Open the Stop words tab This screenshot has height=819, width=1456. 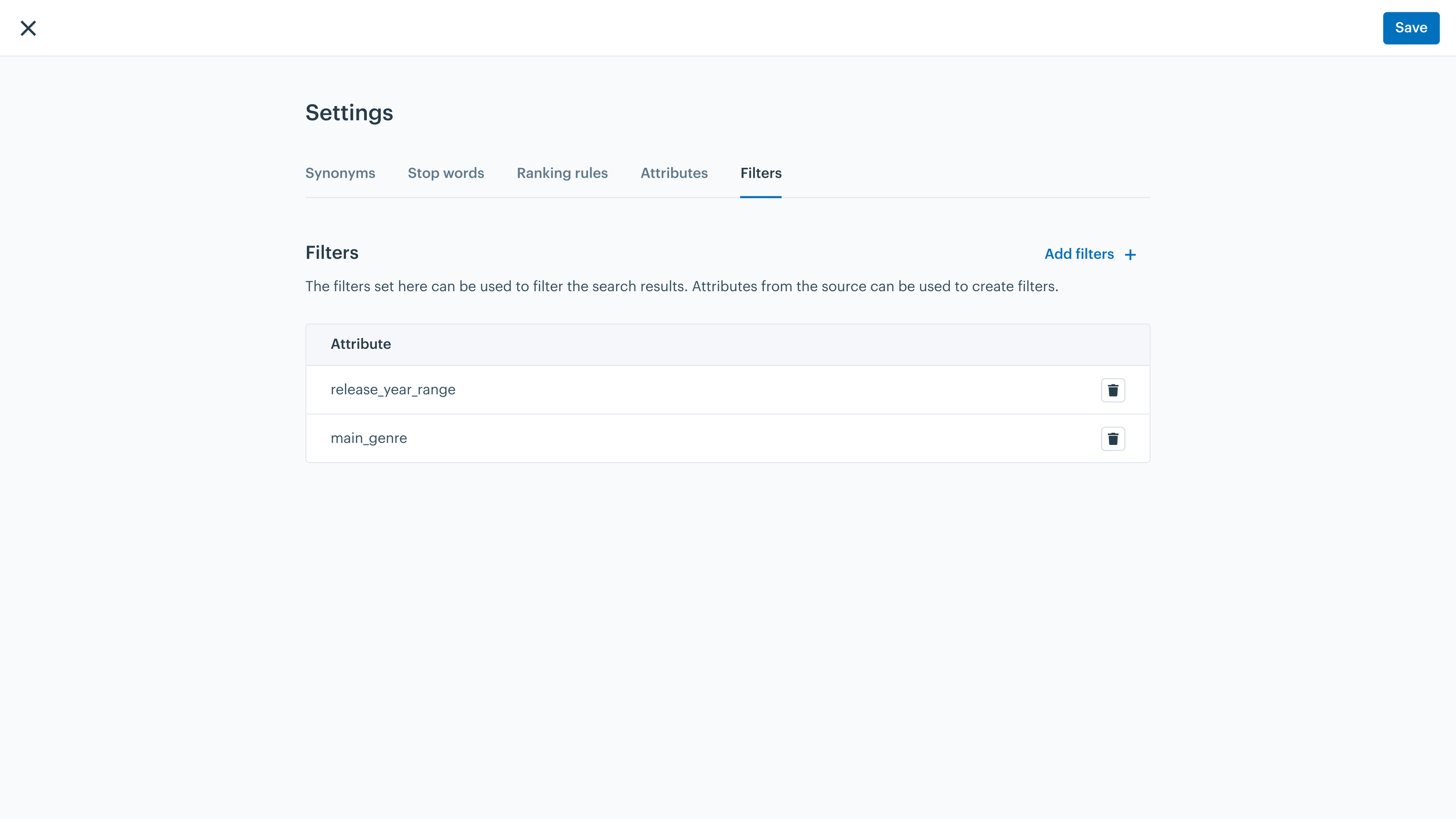446,173
